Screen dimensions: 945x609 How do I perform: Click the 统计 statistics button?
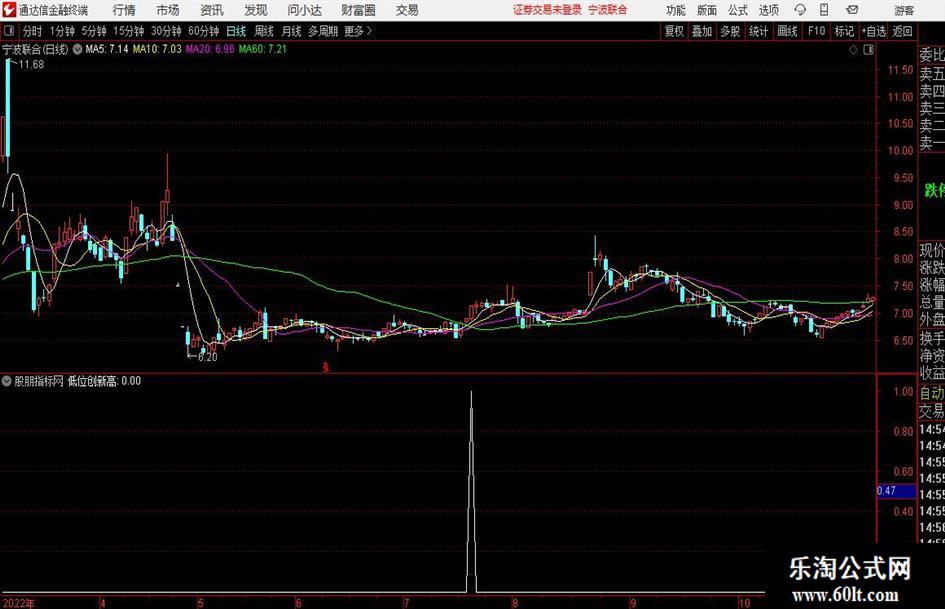(x=758, y=31)
